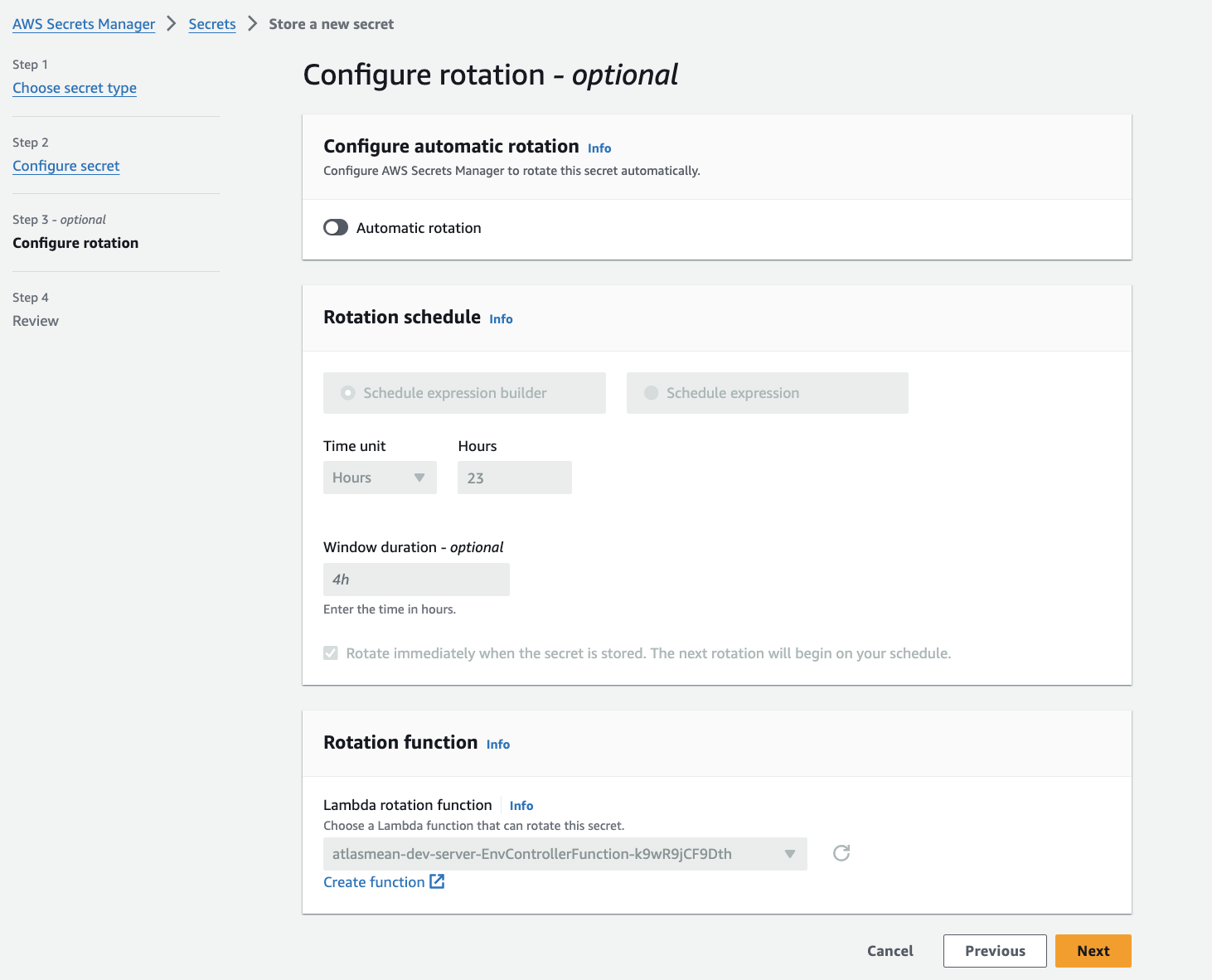Toggle the Rotate immediately checkbox

pyautogui.click(x=331, y=653)
